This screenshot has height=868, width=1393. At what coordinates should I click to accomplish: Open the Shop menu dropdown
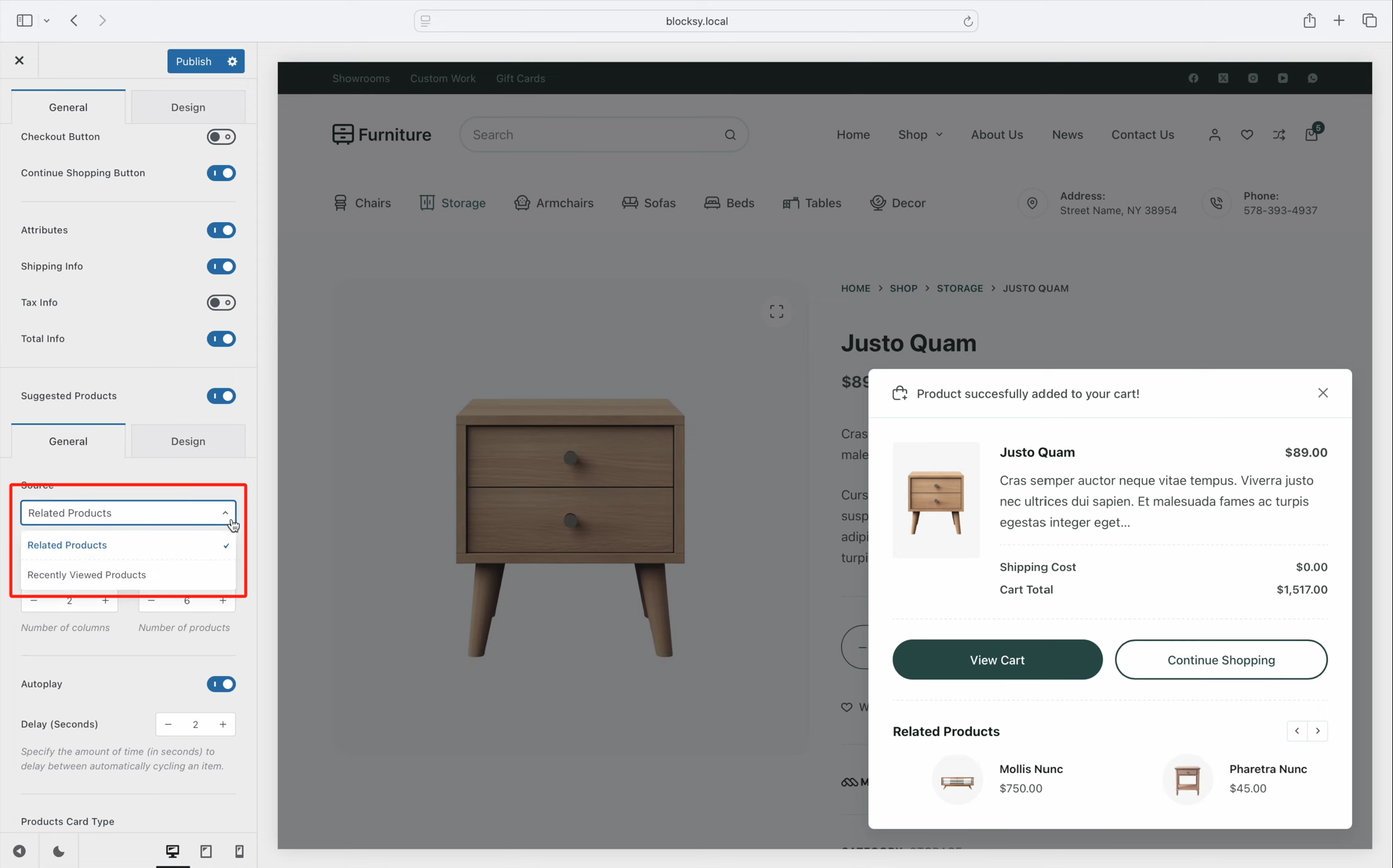pos(920,135)
